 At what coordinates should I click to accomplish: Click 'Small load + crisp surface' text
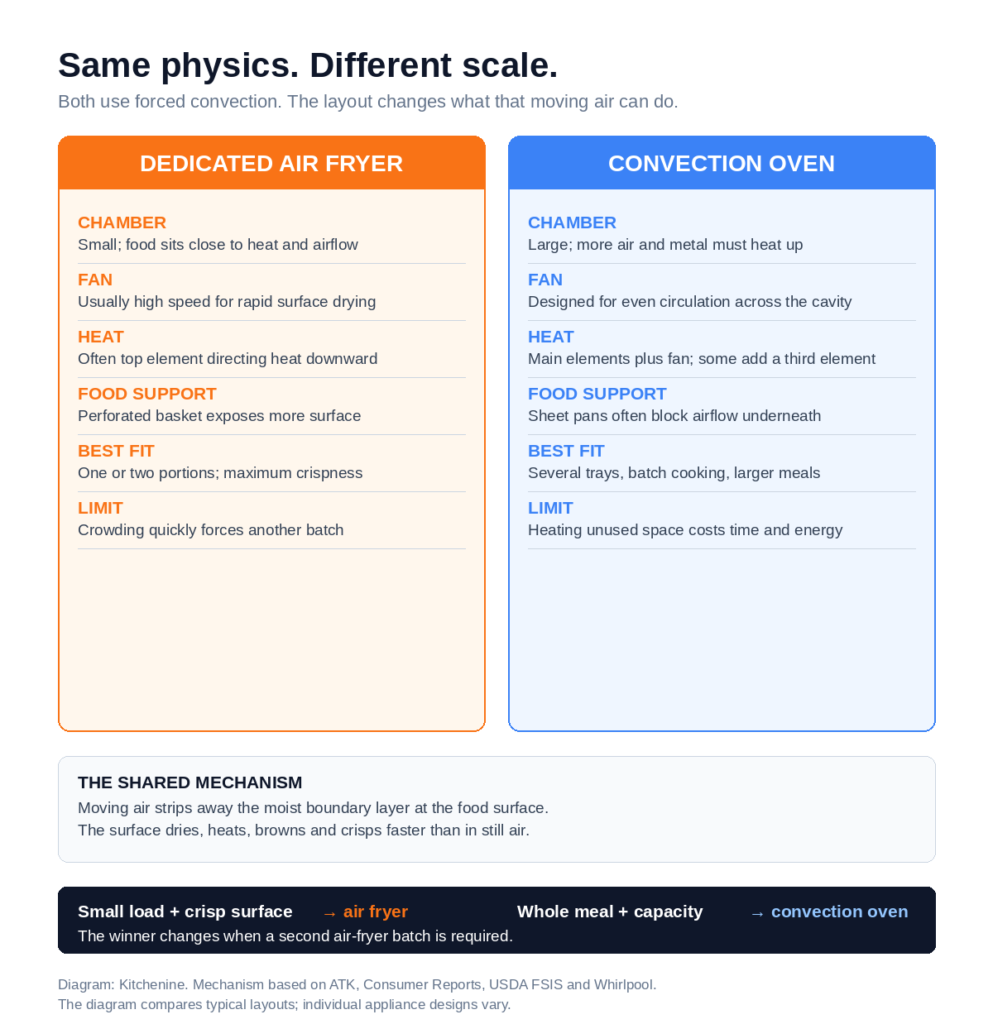point(185,912)
